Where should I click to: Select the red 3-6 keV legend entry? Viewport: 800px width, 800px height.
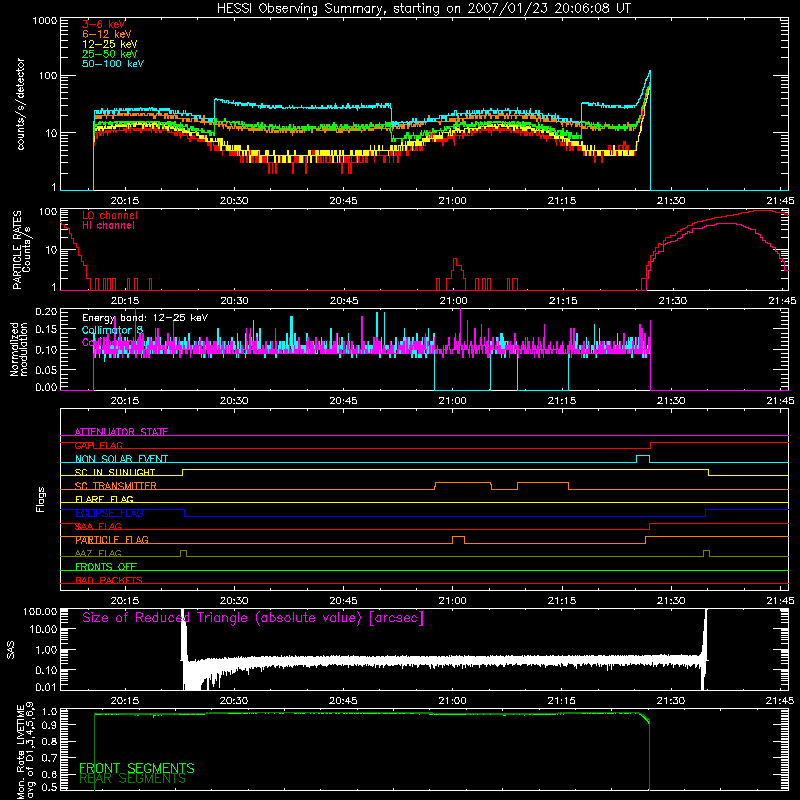tap(104, 24)
